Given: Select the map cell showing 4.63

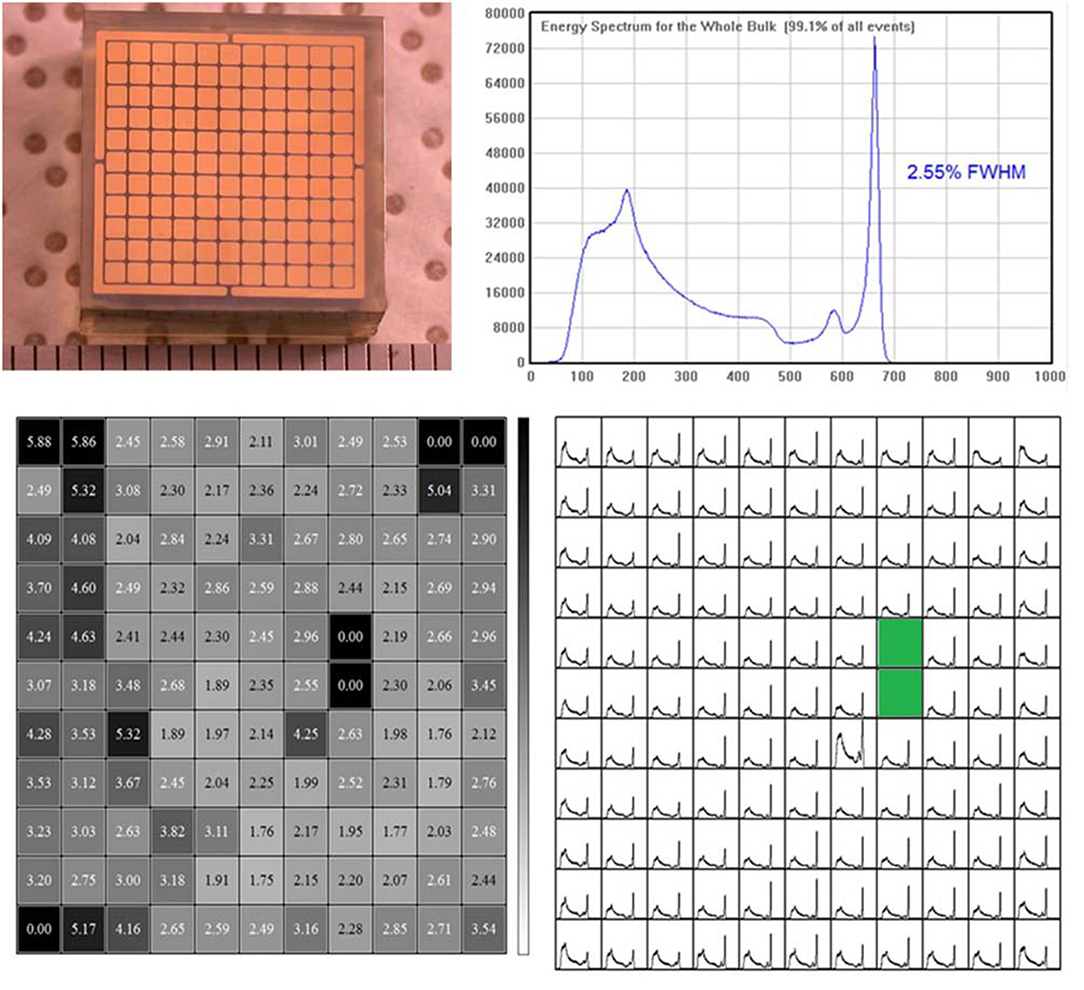Looking at the screenshot, I should coord(84,636).
